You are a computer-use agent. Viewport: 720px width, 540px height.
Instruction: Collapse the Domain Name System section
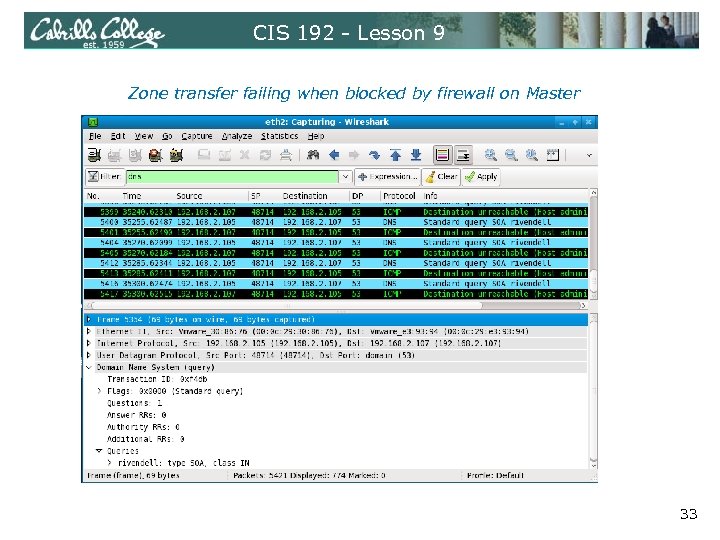coord(89,367)
